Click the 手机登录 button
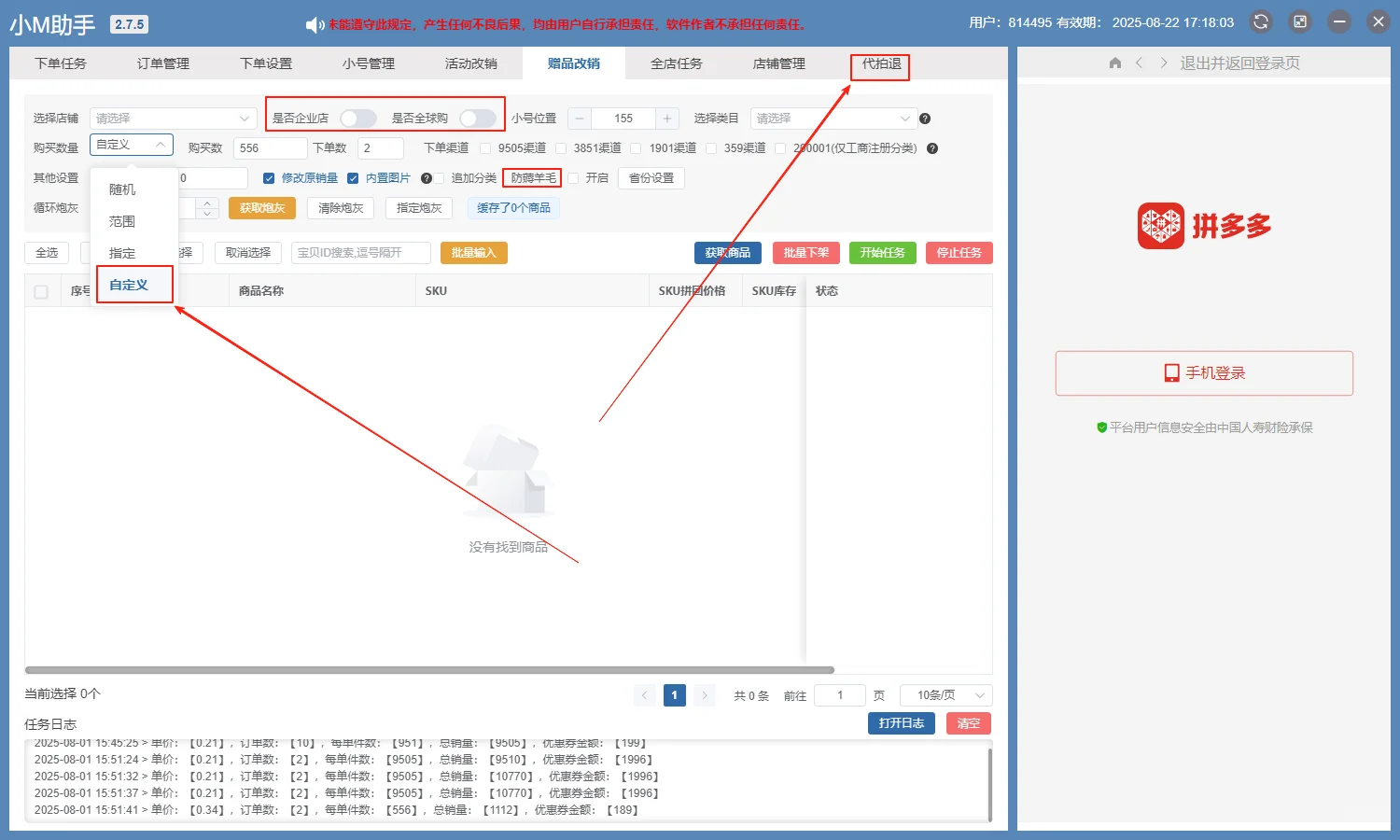Image resolution: width=1400 pixels, height=840 pixels. pos(1204,373)
